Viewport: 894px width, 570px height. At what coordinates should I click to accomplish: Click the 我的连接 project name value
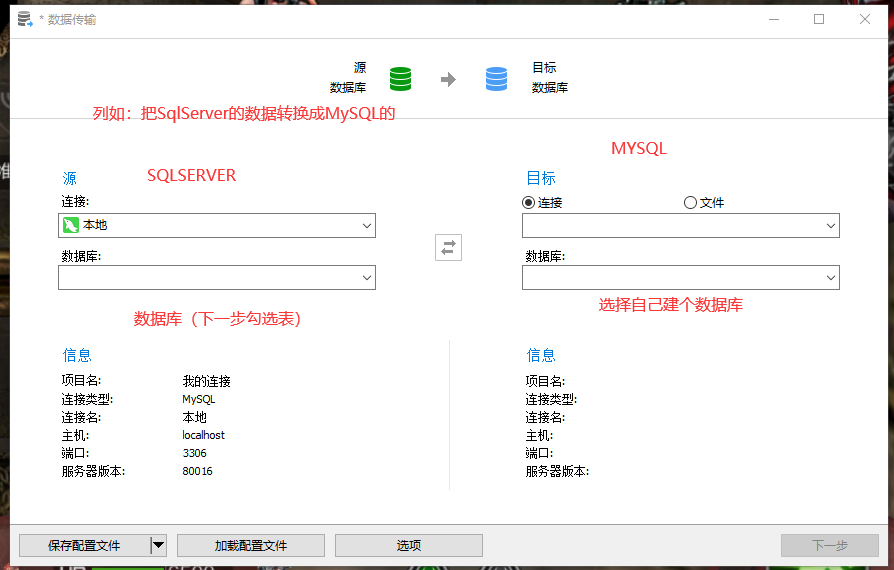[x=206, y=381]
